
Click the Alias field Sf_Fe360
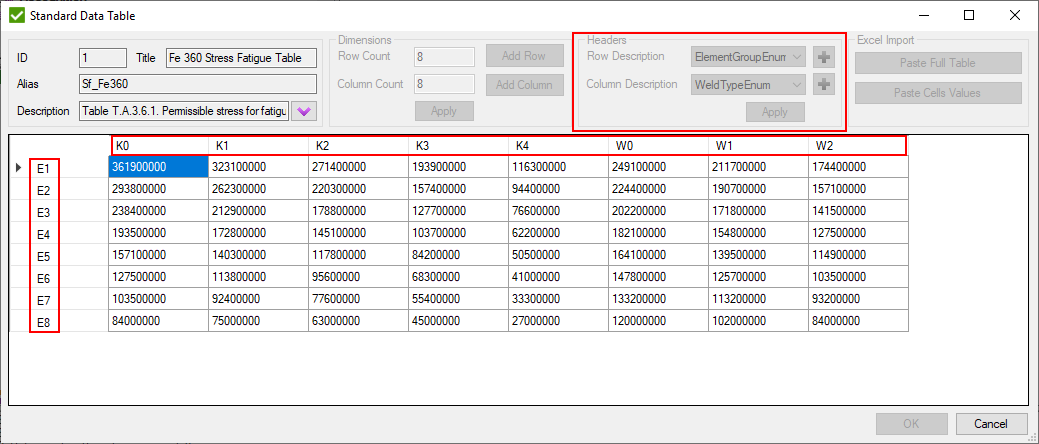197,84
